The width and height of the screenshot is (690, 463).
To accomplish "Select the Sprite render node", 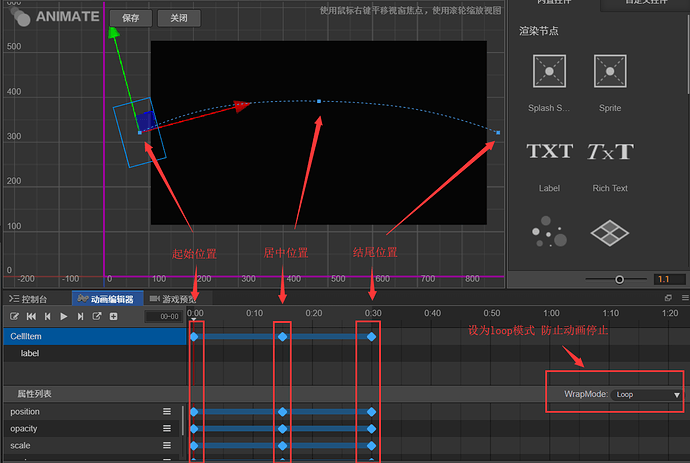I will pyautogui.click(x=610, y=71).
